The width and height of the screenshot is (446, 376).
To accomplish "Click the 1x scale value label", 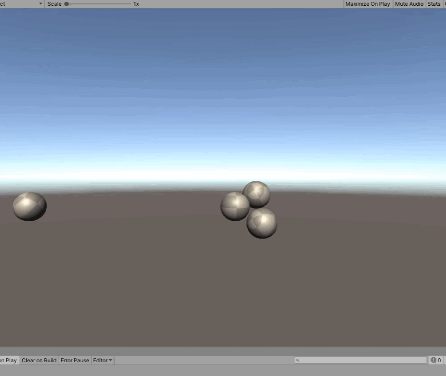I will pyautogui.click(x=136, y=4).
